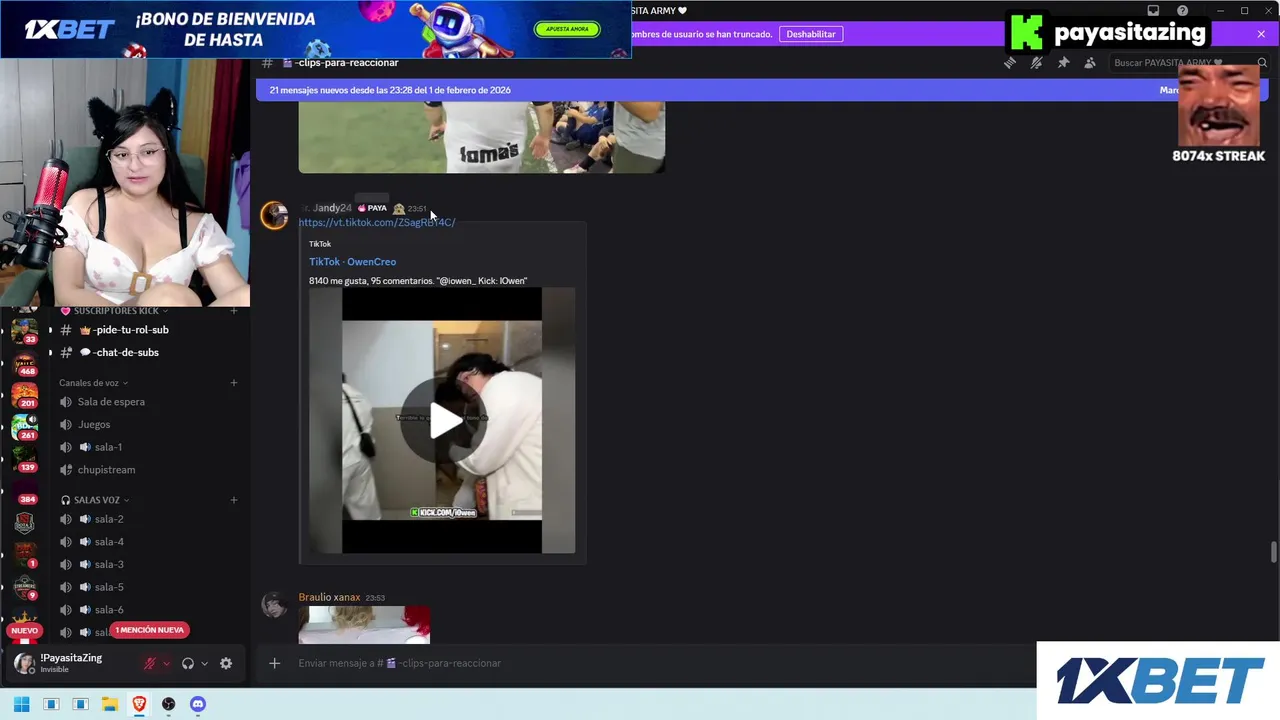Click !PayasitaZing user profile avatar
Viewport: 1280px width, 720px height.
24,663
